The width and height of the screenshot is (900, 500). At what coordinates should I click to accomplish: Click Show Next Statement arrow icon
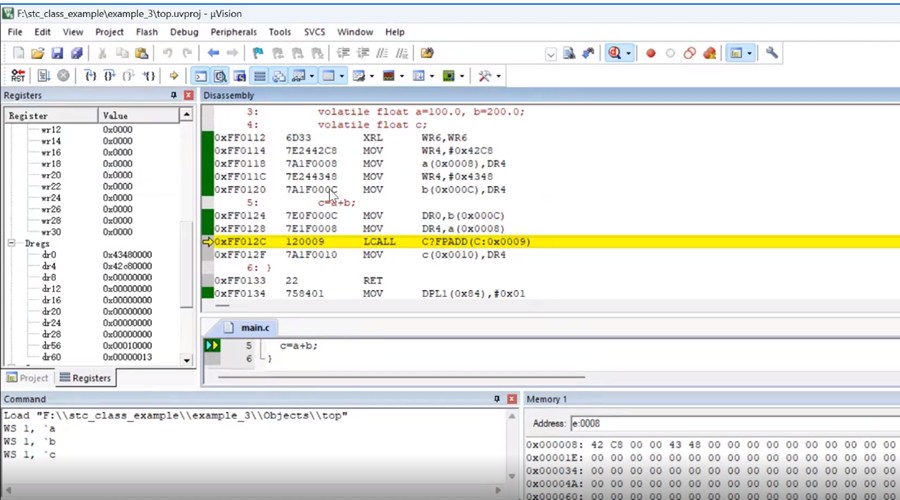tap(174, 76)
